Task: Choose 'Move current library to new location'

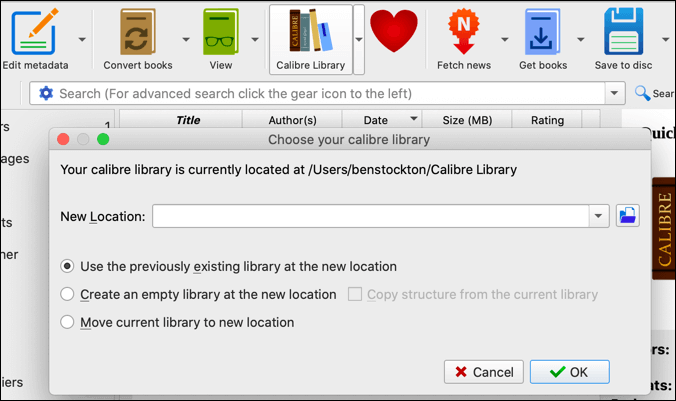Action: tap(67, 322)
